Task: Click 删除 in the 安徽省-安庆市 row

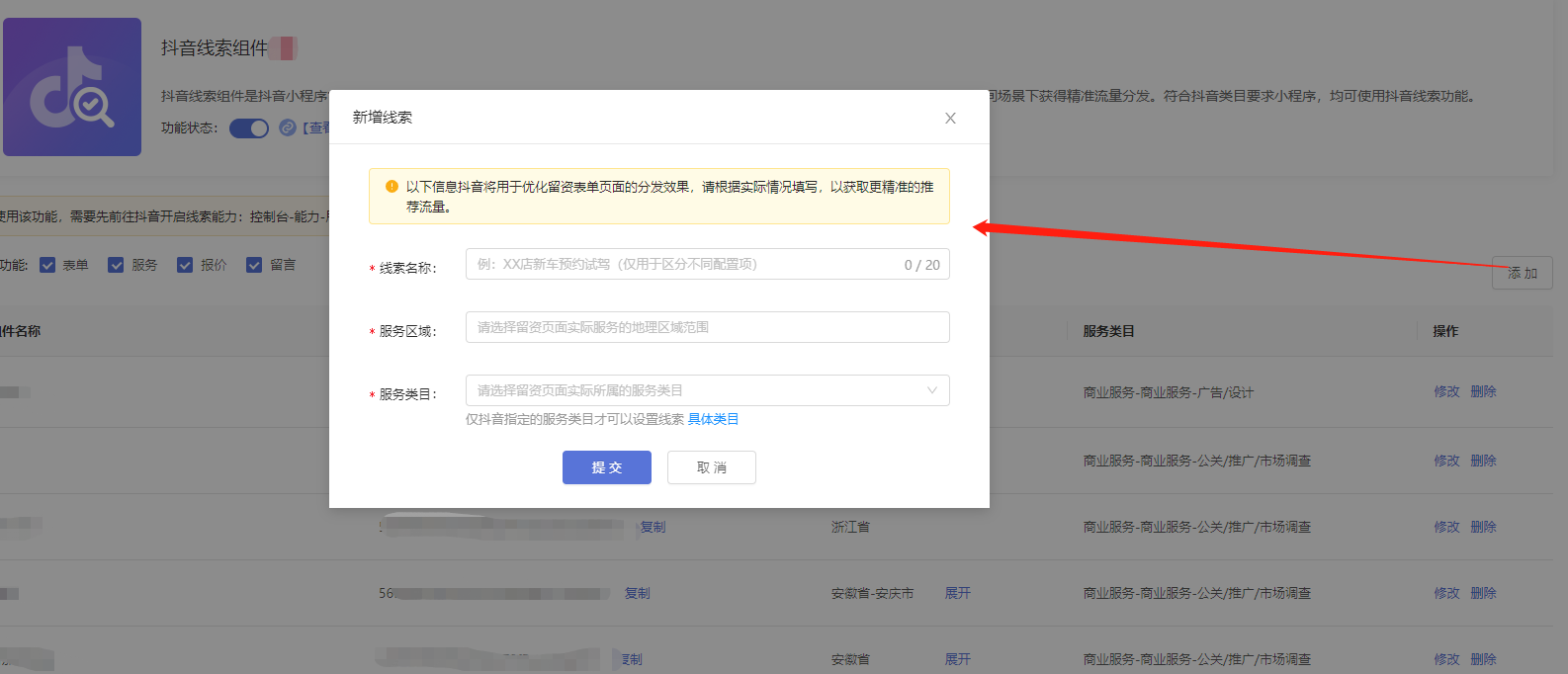Action: (1483, 593)
